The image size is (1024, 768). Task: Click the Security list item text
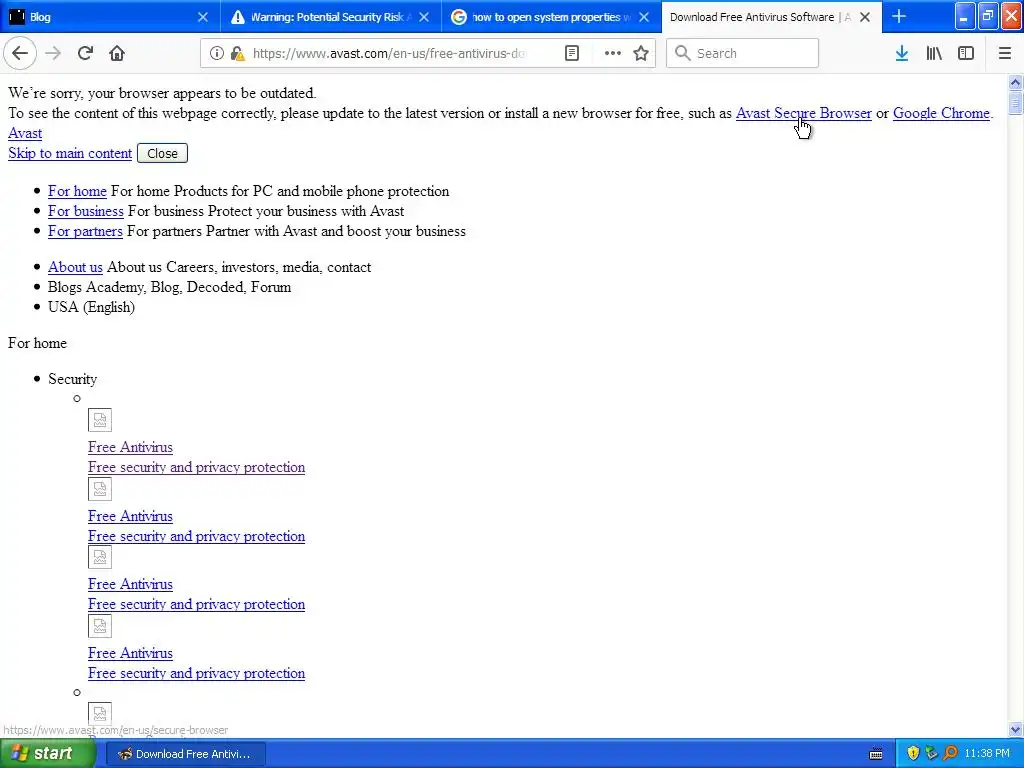tap(72, 379)
